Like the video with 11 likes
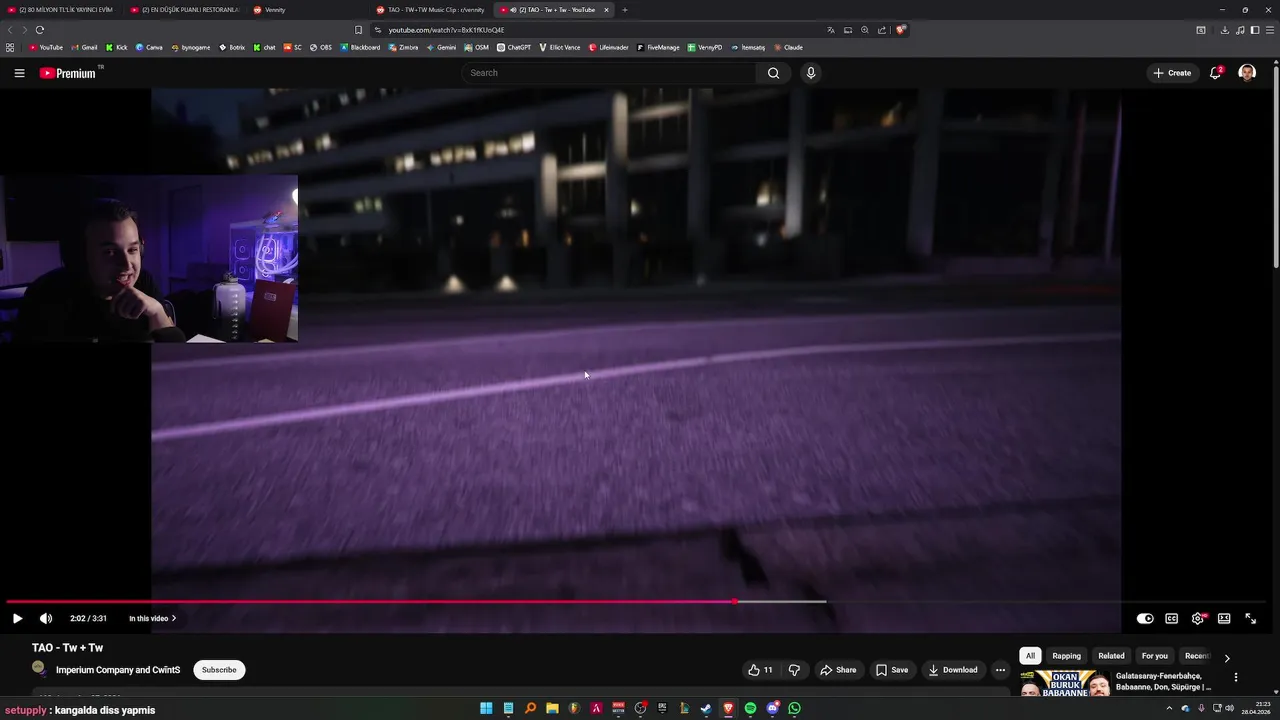 click(x=760, y=670)
